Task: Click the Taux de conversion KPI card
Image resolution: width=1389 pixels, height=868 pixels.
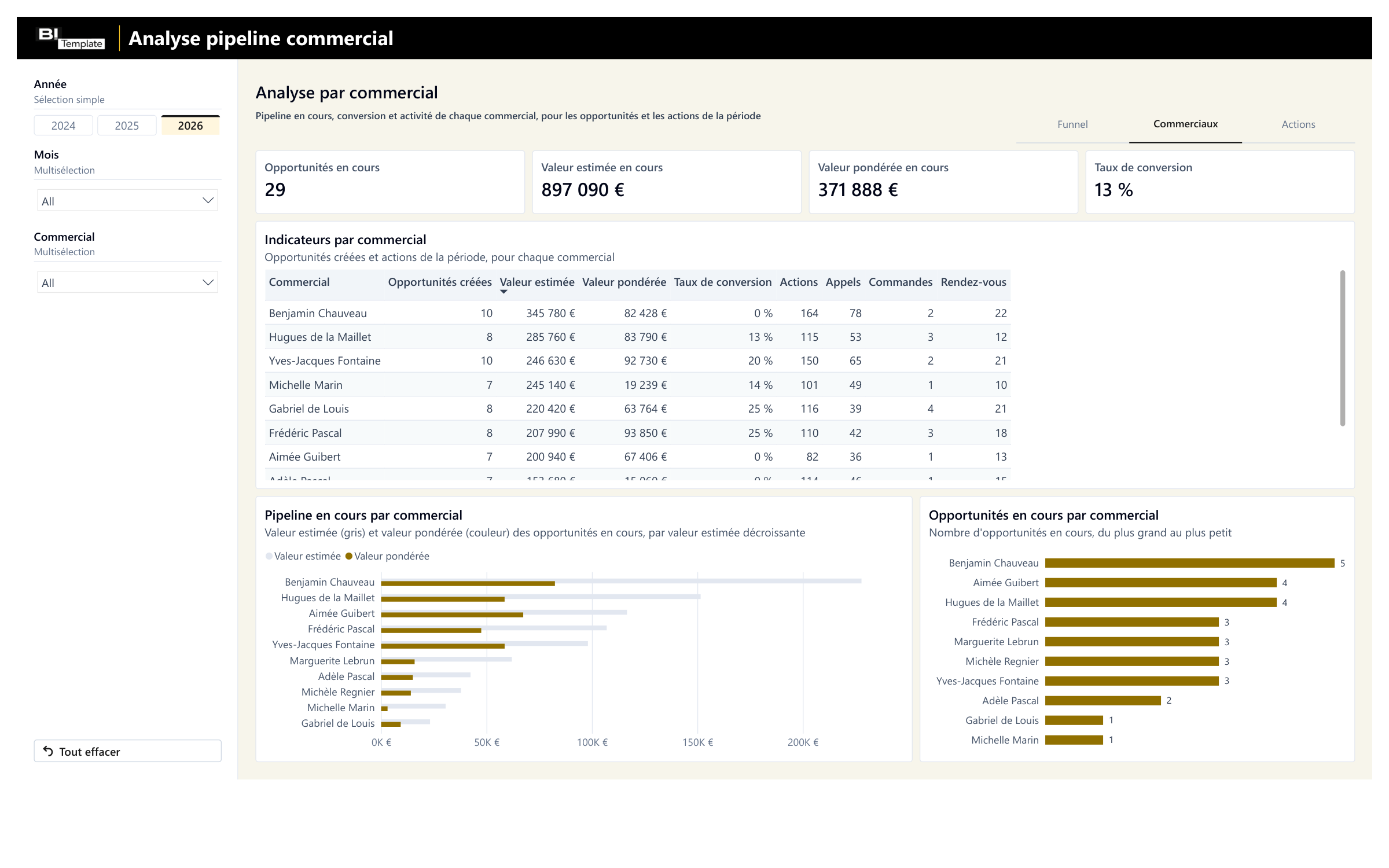Action: pyautogui.click(x=1220, y=182)
